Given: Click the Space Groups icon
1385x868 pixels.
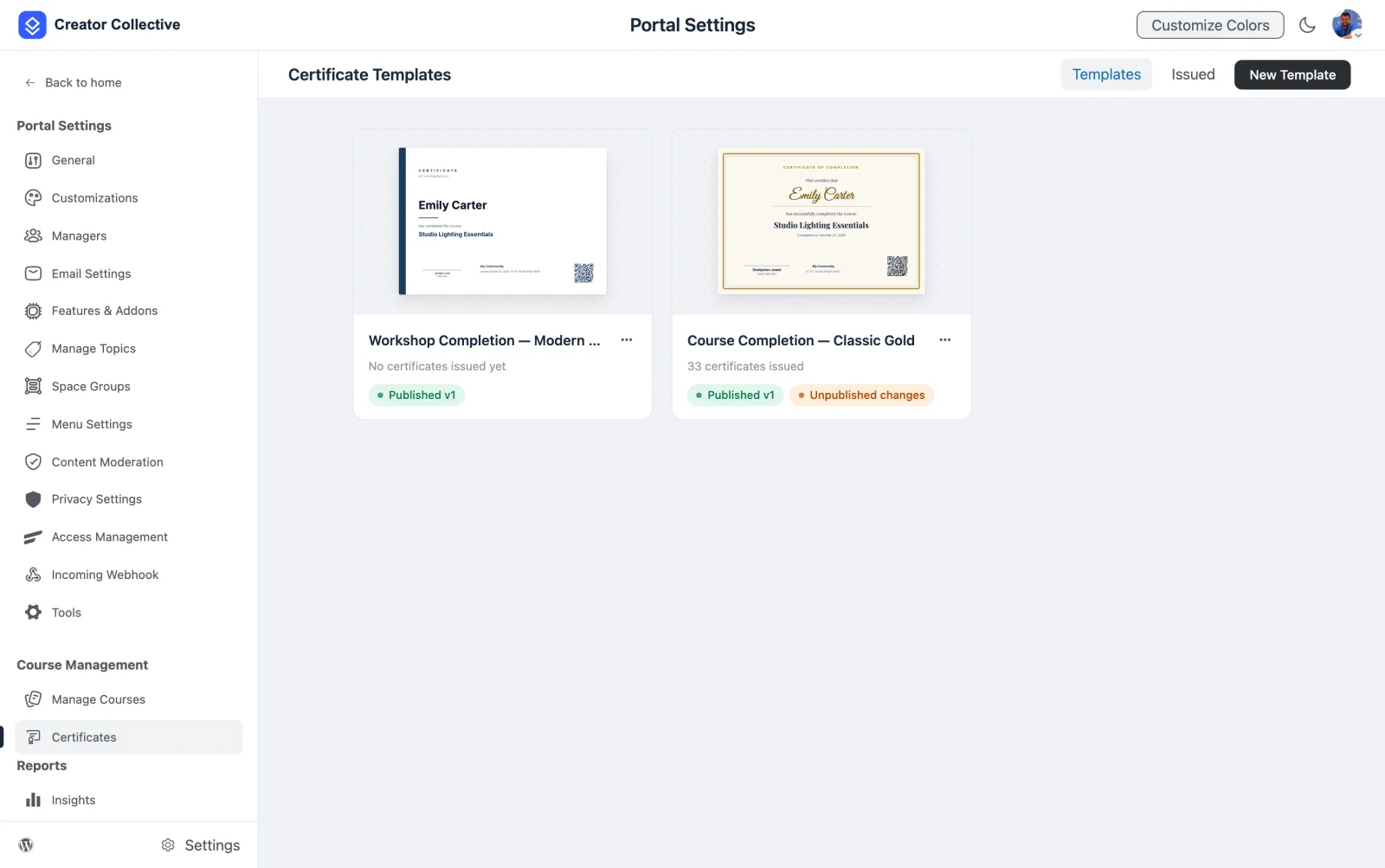Looking at the screenshot, I should point(33,386).
